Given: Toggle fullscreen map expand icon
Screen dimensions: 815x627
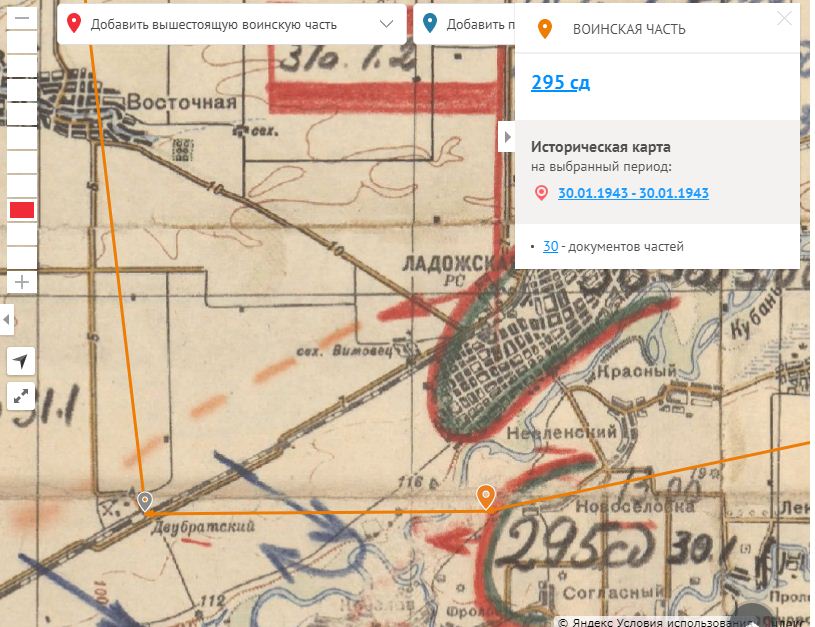Looking at the screenshot, I should [x=21, y=397].
